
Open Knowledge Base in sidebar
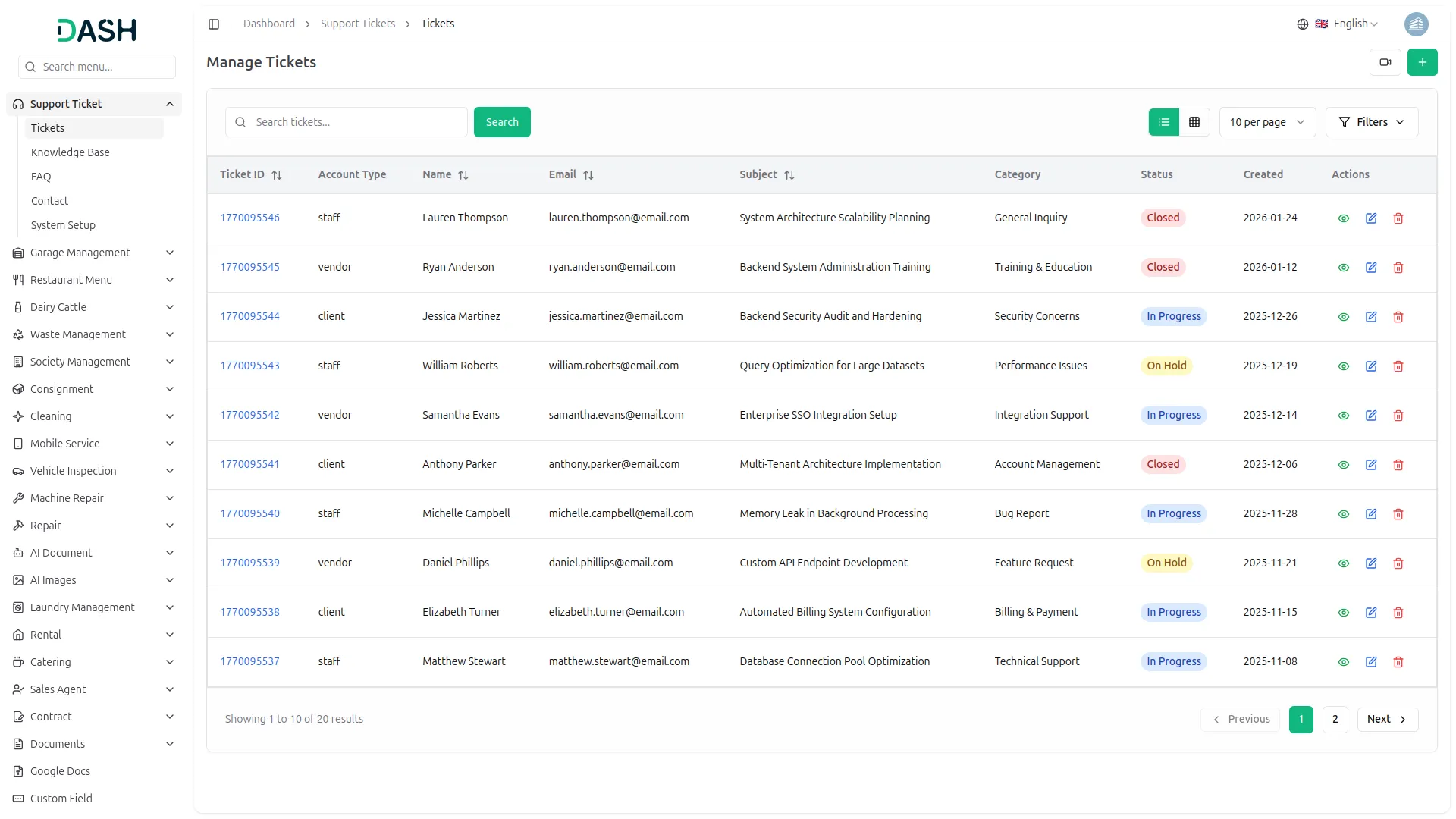click(71, 152)
